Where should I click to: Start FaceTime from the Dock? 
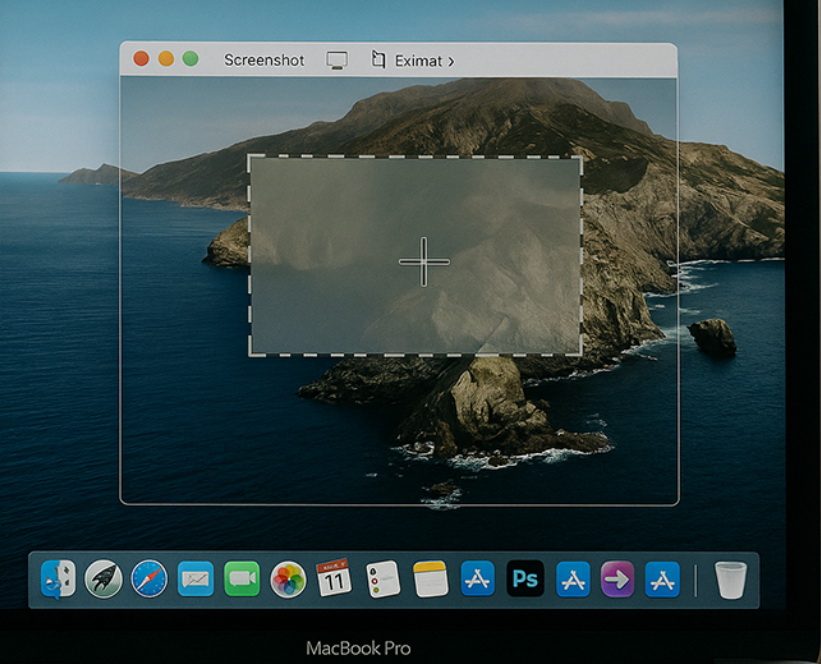click(x=241, y=579)
